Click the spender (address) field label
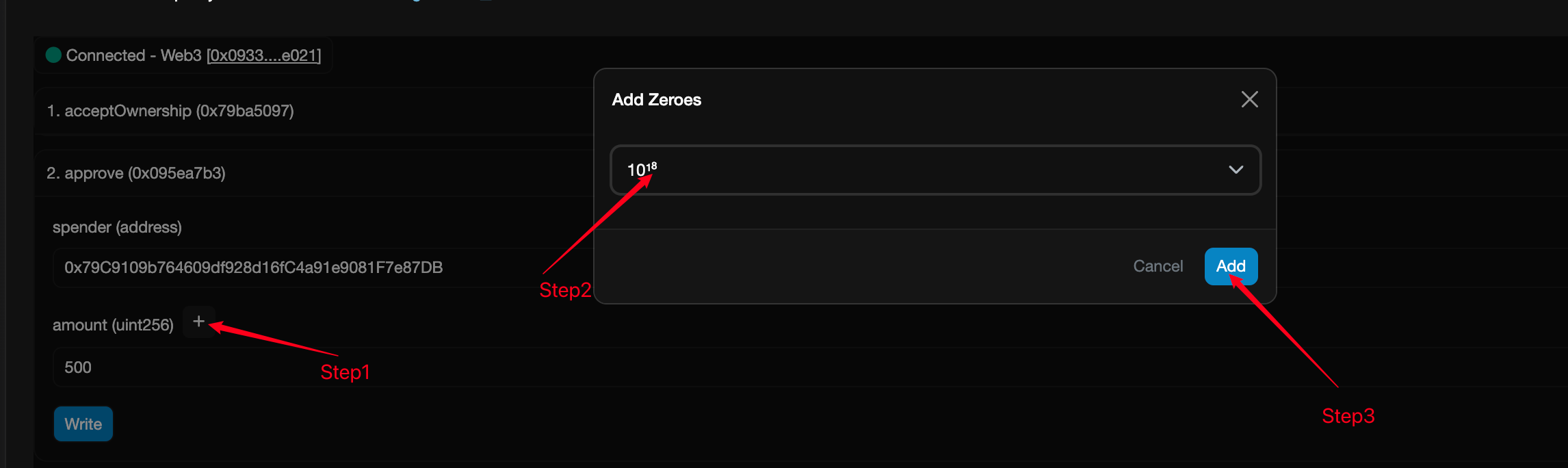 point(117,227)
